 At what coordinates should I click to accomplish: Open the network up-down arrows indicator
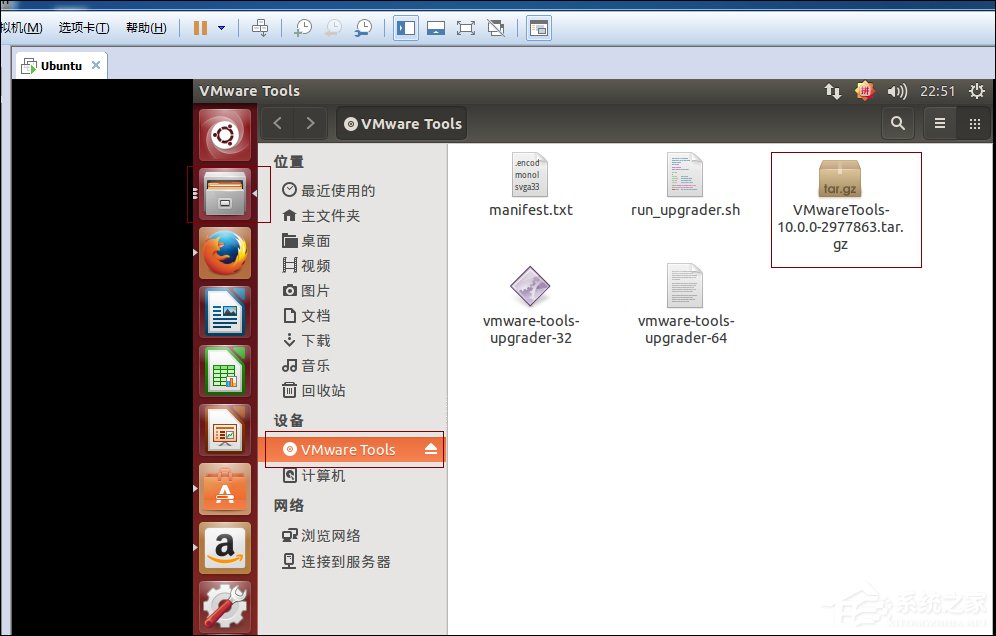833,91
